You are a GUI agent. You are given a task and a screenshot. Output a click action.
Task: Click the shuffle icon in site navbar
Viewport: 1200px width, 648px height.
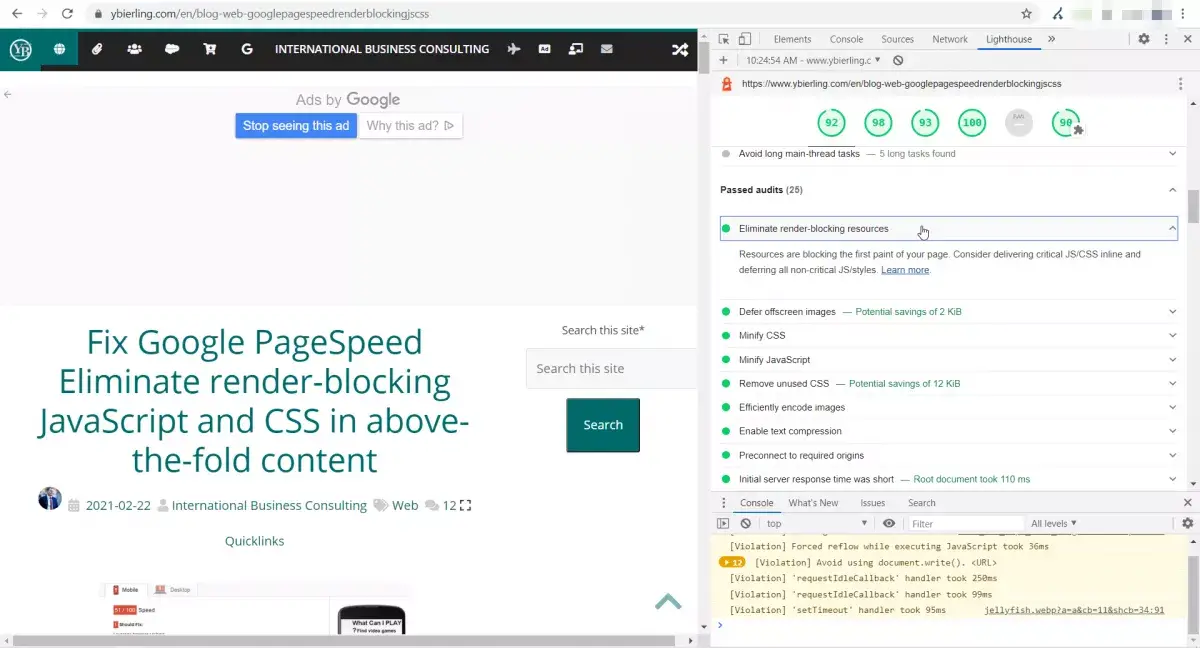pos(679,49)
